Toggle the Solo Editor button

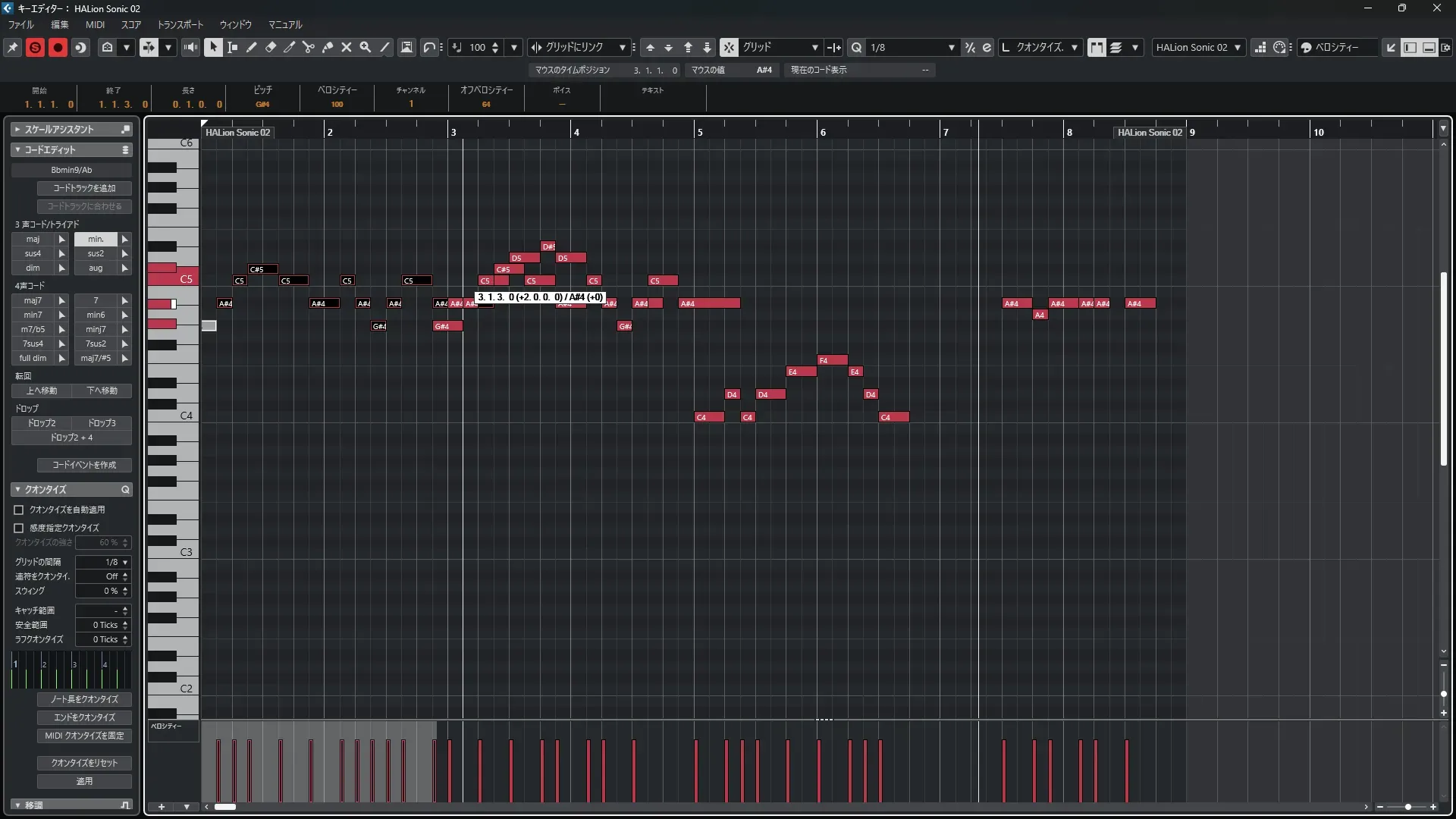pos(35,47)
